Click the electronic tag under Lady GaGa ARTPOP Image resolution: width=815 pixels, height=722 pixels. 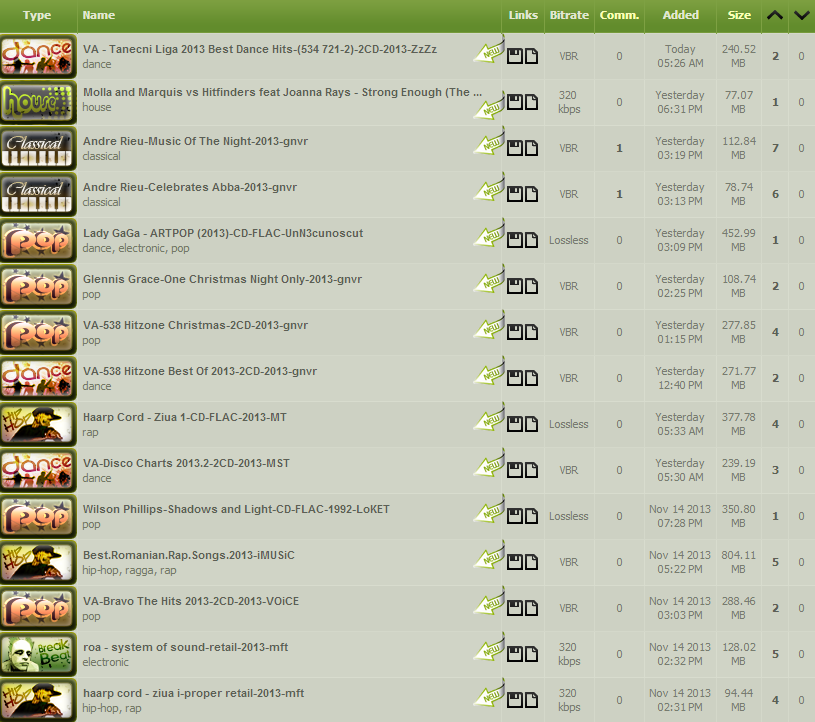(141, 248)
